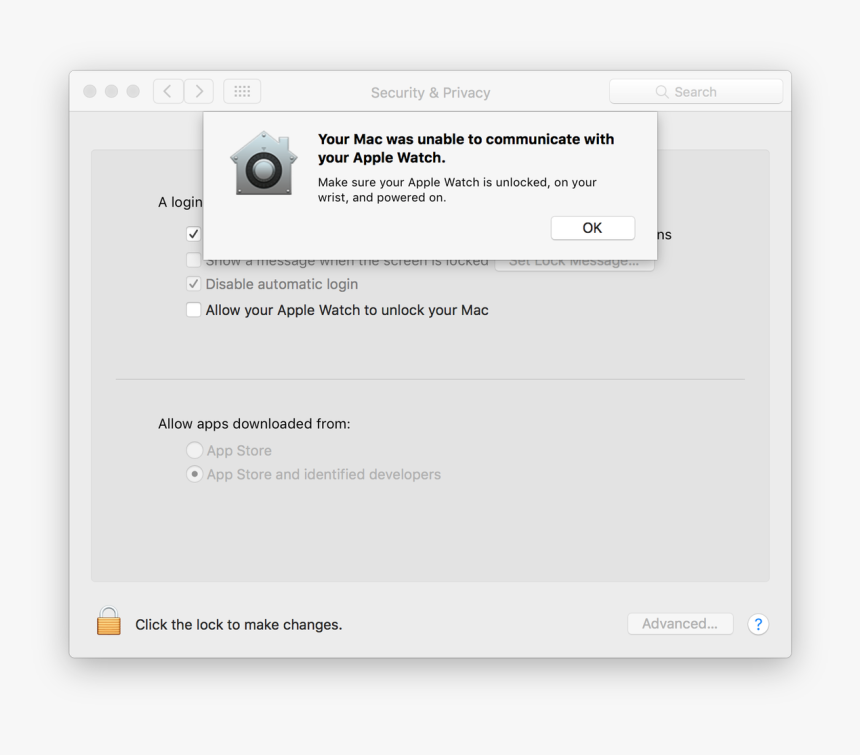
Task: Open Advanced security options
Action: [x=680, y=623]
